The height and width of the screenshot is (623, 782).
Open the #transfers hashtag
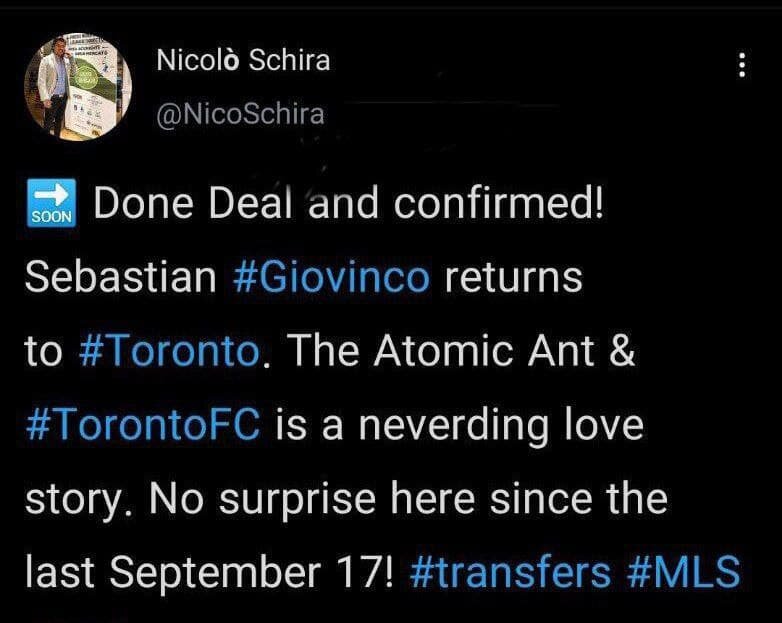[509, 572]
